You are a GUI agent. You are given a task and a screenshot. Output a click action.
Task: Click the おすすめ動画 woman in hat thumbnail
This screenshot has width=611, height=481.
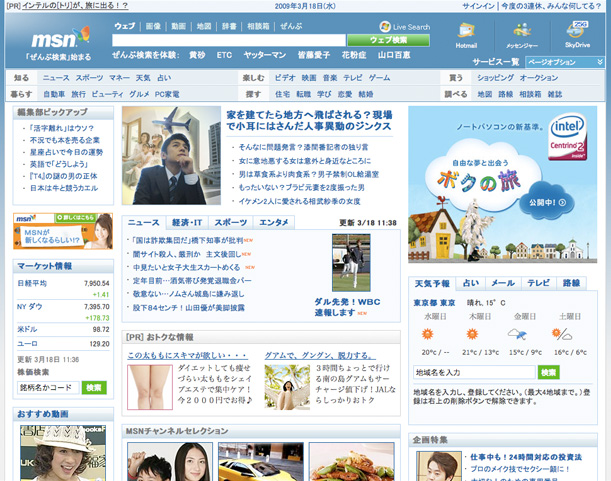63,453
